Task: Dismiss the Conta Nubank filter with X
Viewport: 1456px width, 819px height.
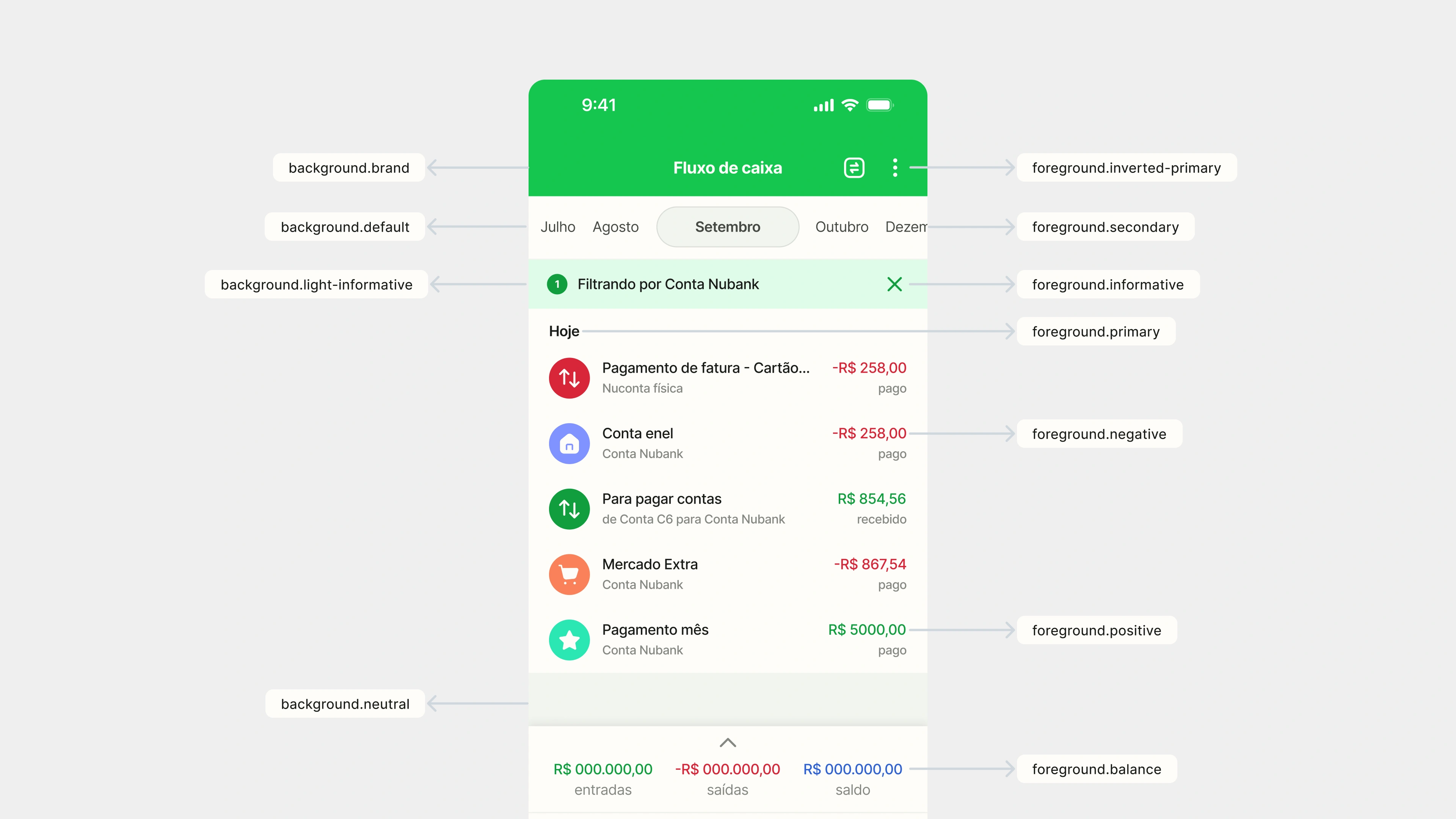Action: (894, 284)
